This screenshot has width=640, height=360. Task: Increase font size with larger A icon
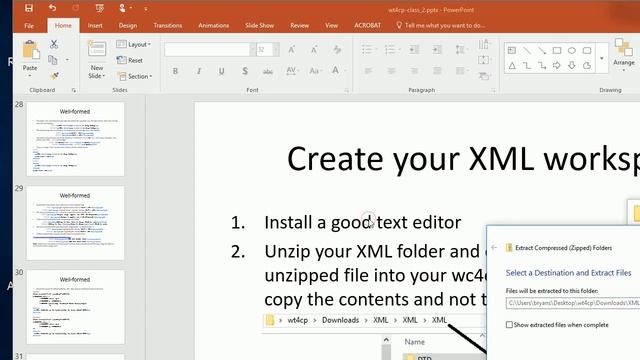pyautogui.click(x=291, y=50)
